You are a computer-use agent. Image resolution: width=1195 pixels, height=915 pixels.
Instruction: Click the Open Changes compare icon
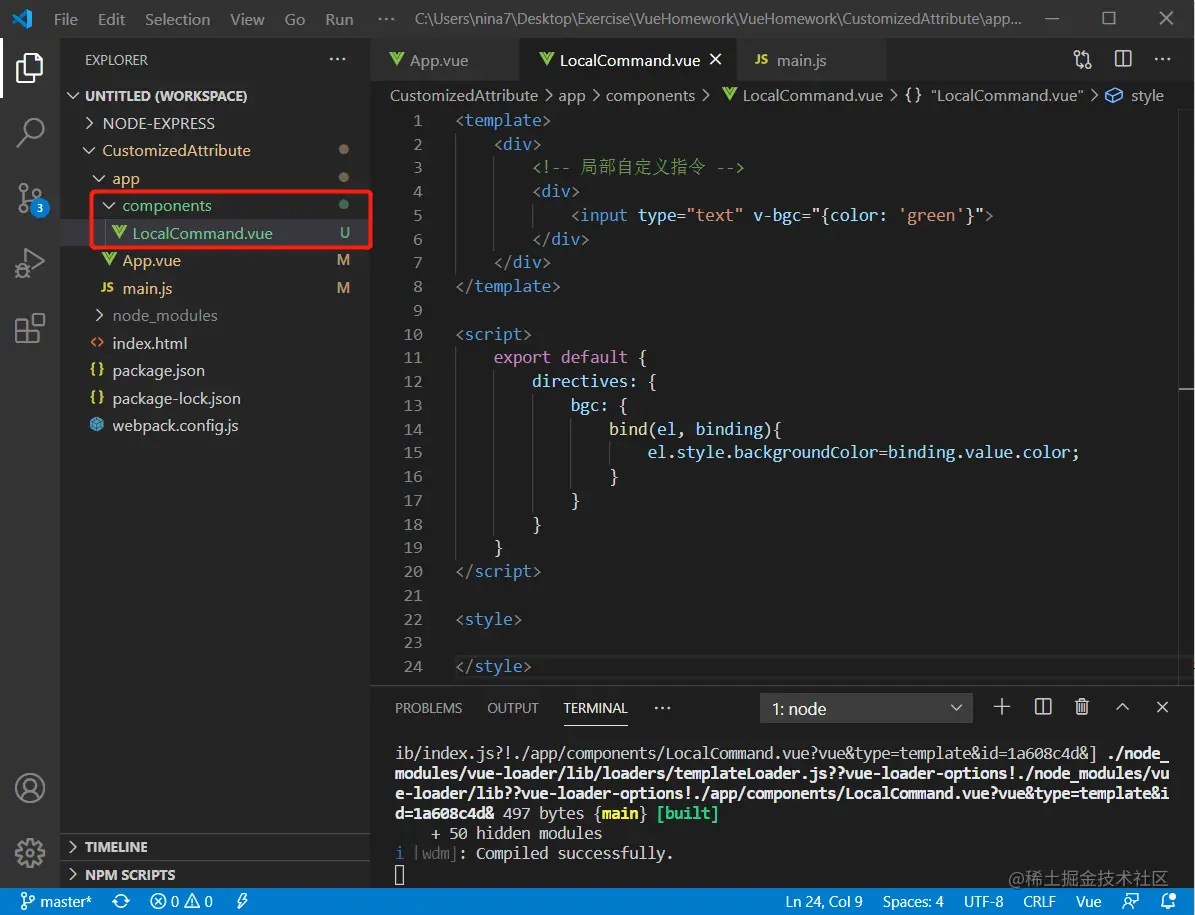click(1082, 59)
